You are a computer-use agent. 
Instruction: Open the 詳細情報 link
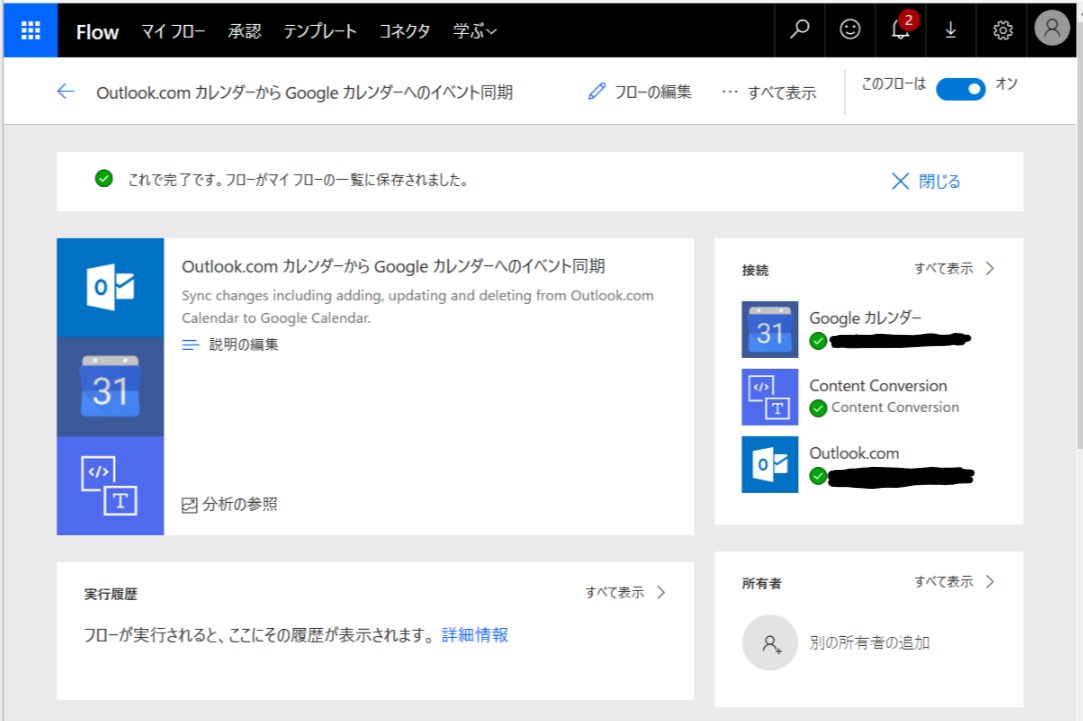pos(475,635)
